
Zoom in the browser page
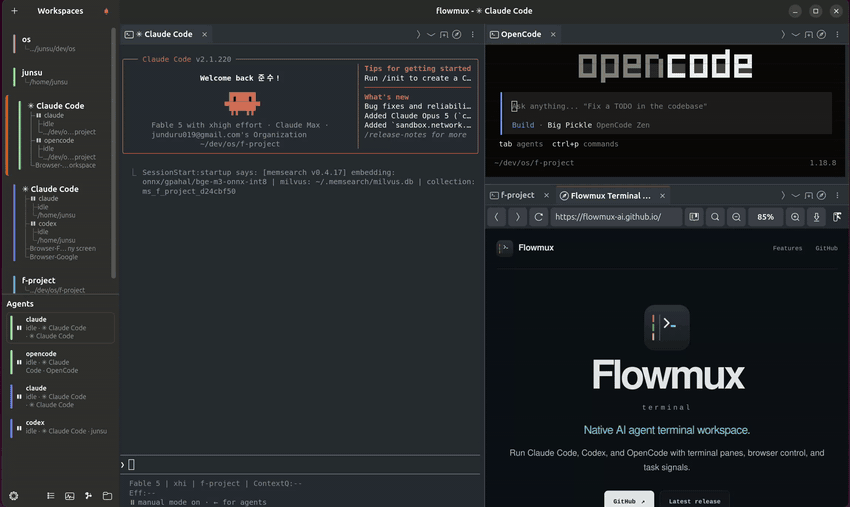click(x=795, y=217)
